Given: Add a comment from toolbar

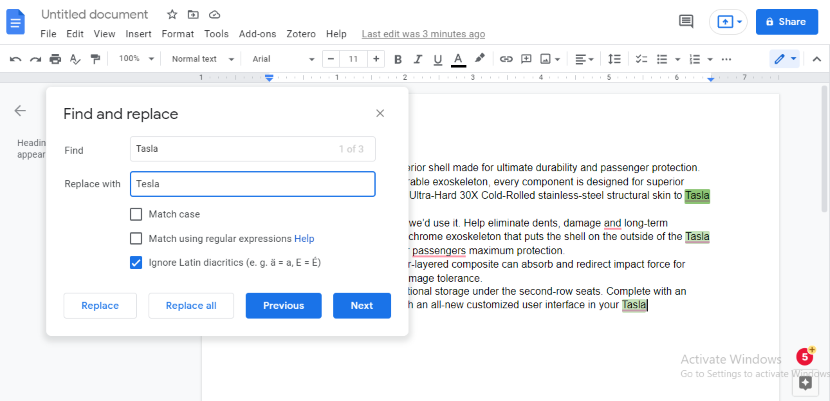Looking at the screenshot, I should [526, 59].
